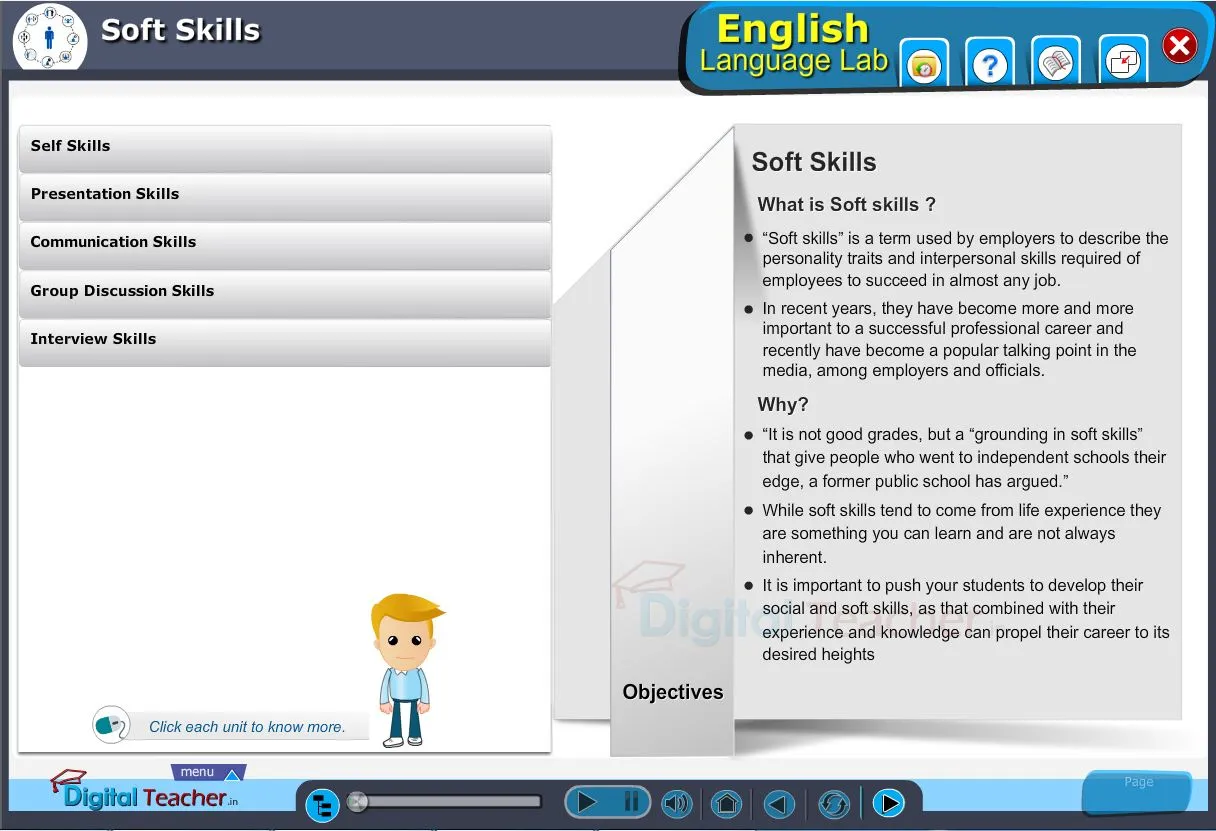1216x831 pixels.
Task: Click the Digital Teacher.in logo
Action: tap(145, 791)
